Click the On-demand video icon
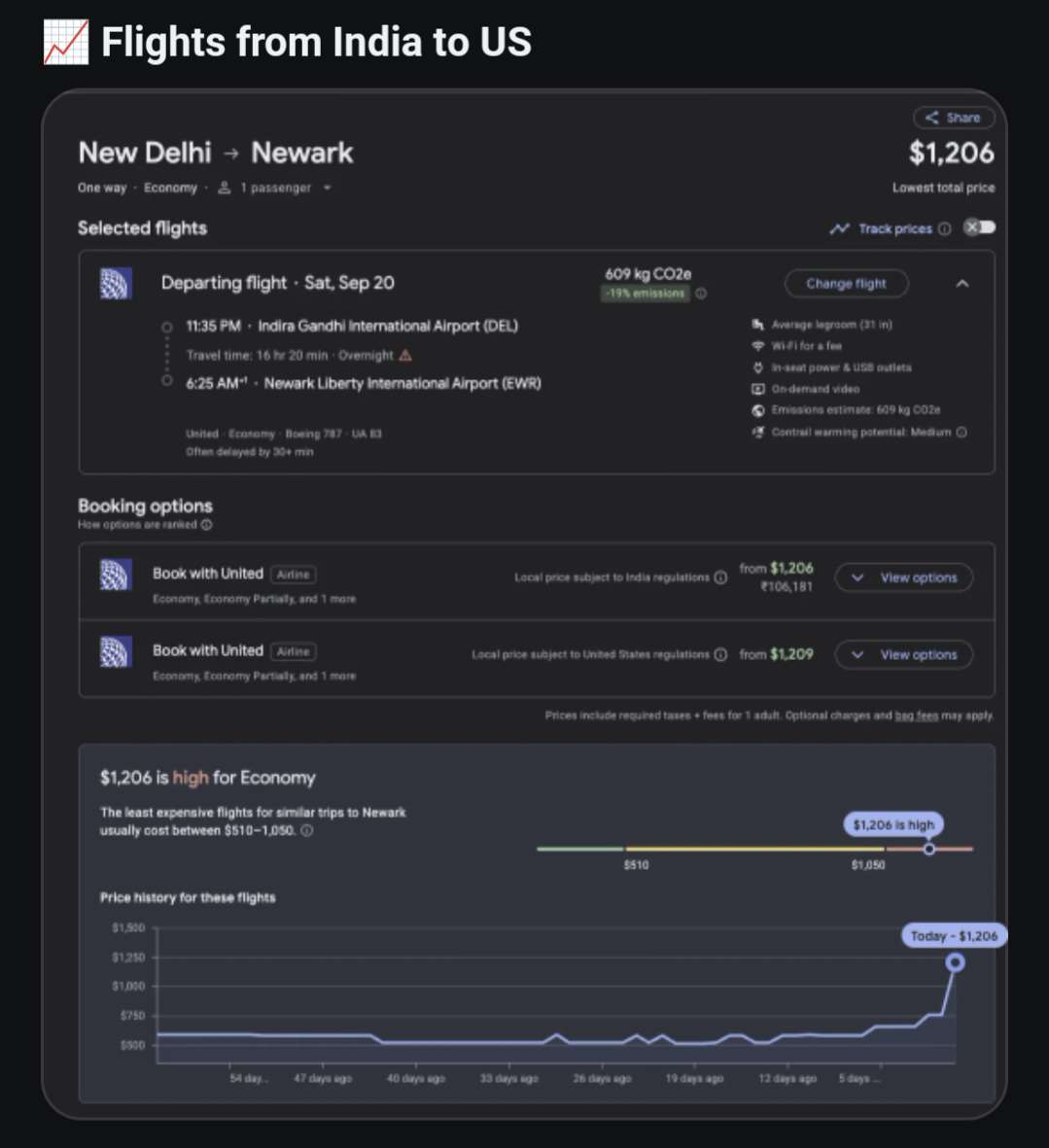The image size is (1049, 1148). [757, 389]
